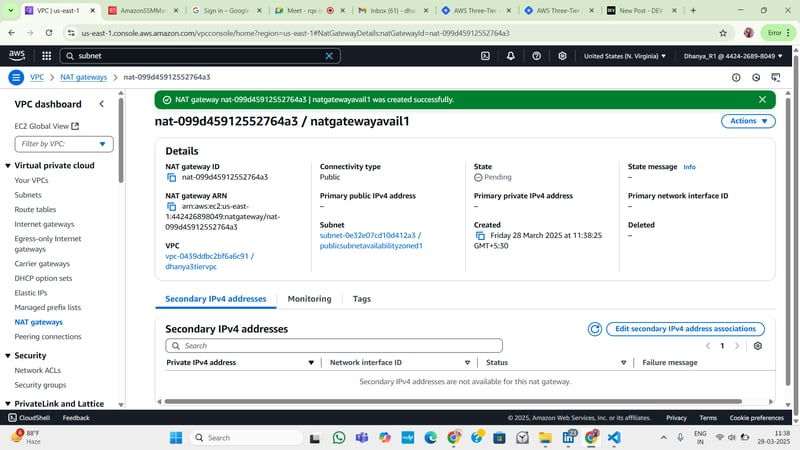The height and width of the screenshot is (450, 800).
Task: Click the browser address bar URL
Action: (x=295, y=33)
